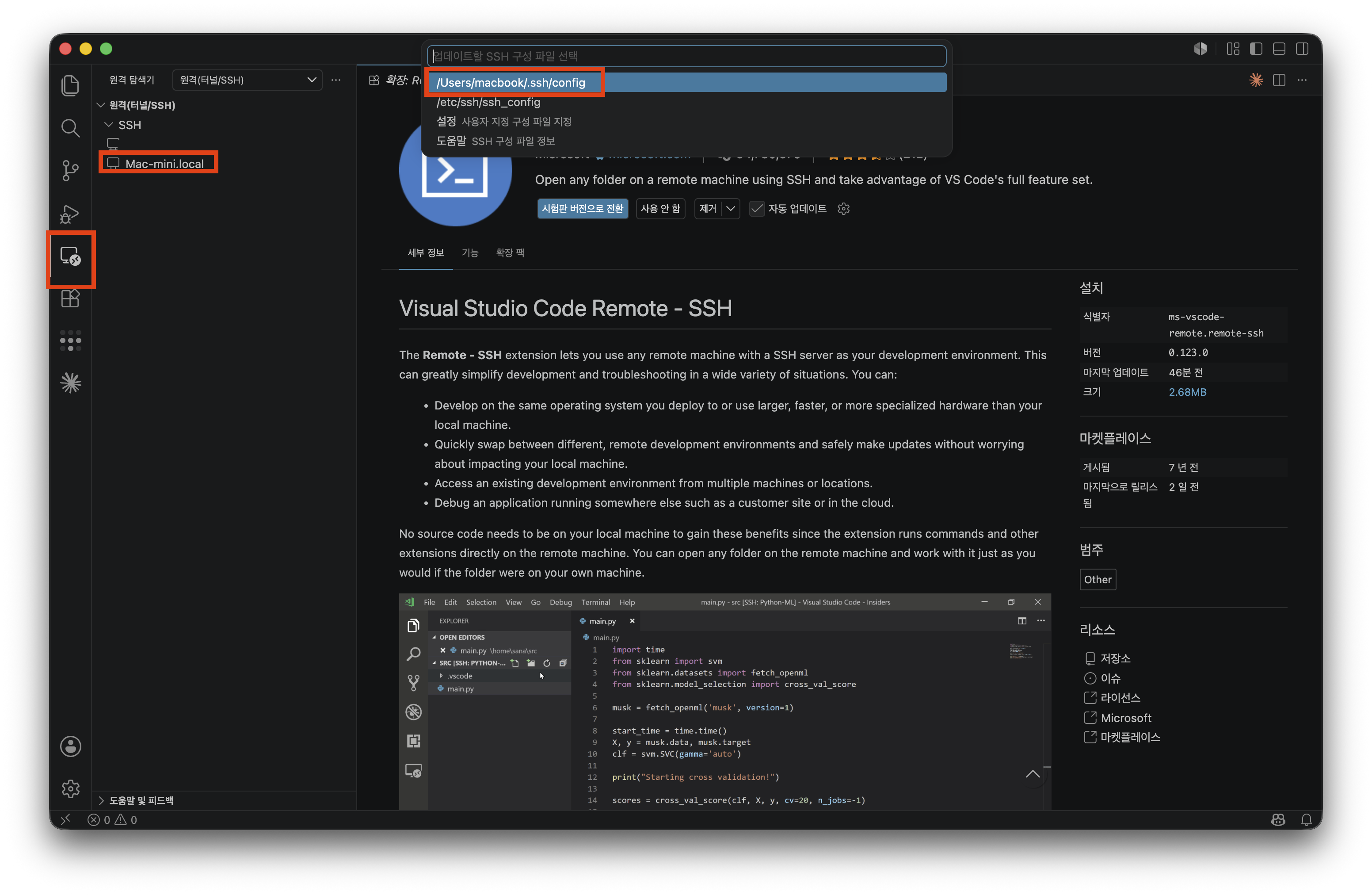Toggle the primary side bar

coord(1256,49)
